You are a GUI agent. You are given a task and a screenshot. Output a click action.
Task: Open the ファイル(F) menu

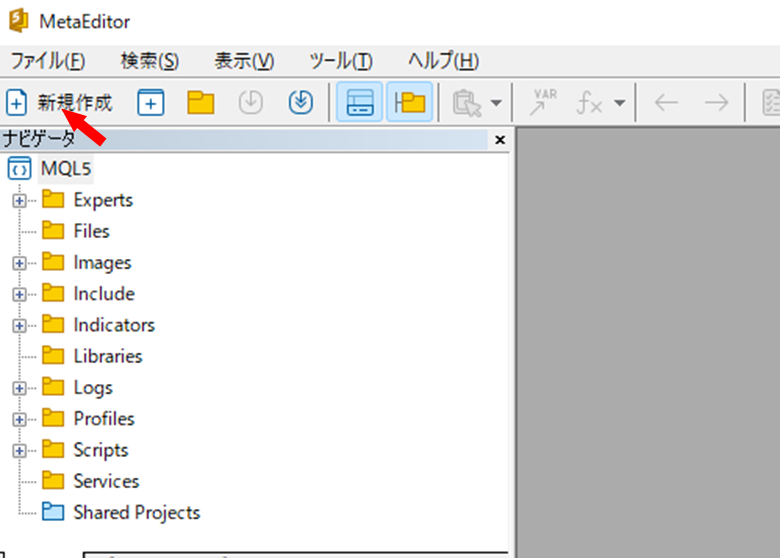pyautogui.click(x=48, y=61)
